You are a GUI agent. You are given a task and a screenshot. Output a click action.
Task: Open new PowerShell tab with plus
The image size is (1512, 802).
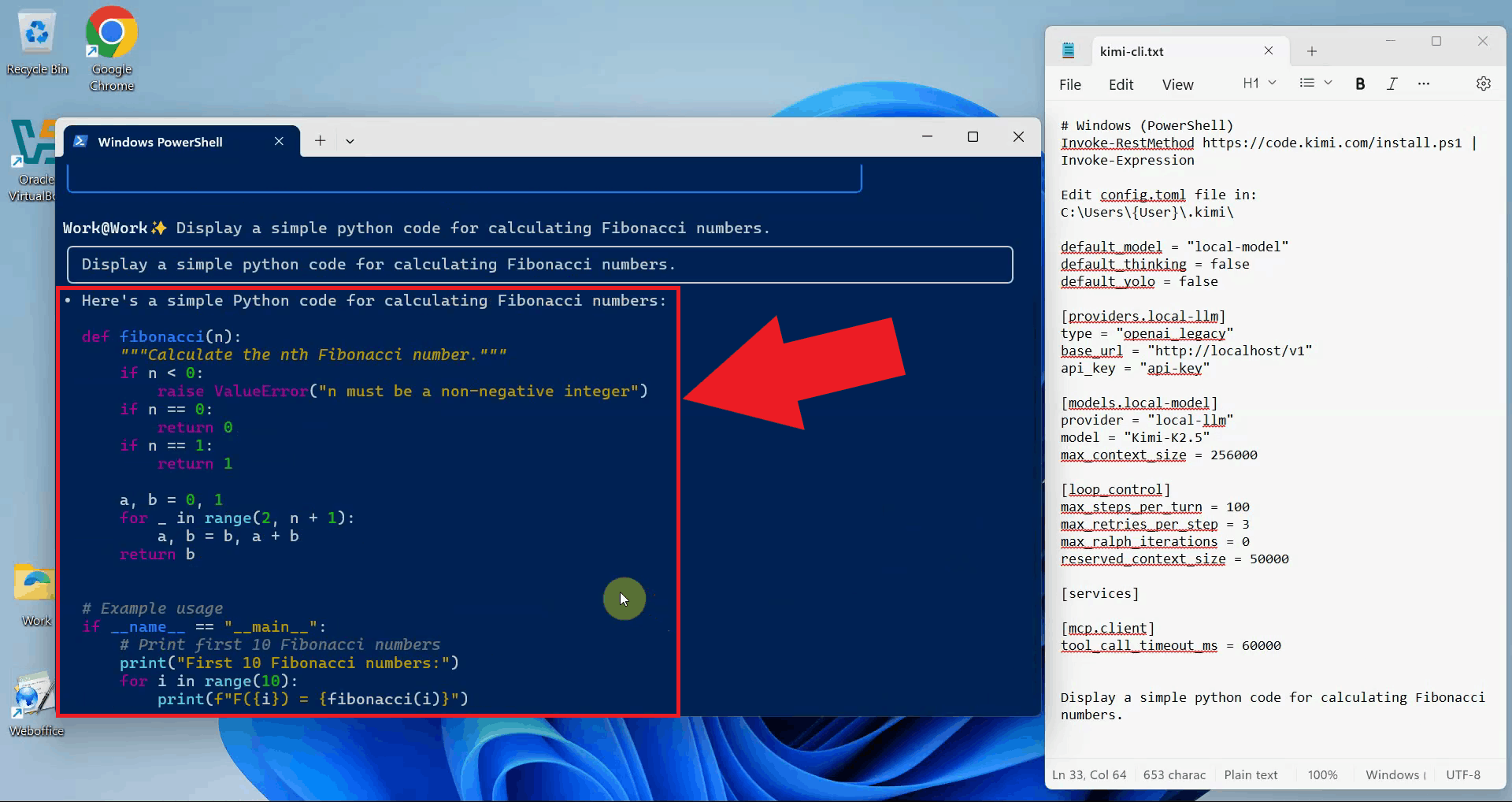[x=320, y=141]
